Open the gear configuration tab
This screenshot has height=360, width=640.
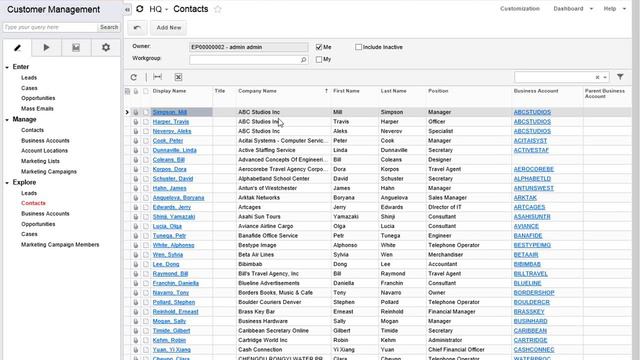pos(106,48)
